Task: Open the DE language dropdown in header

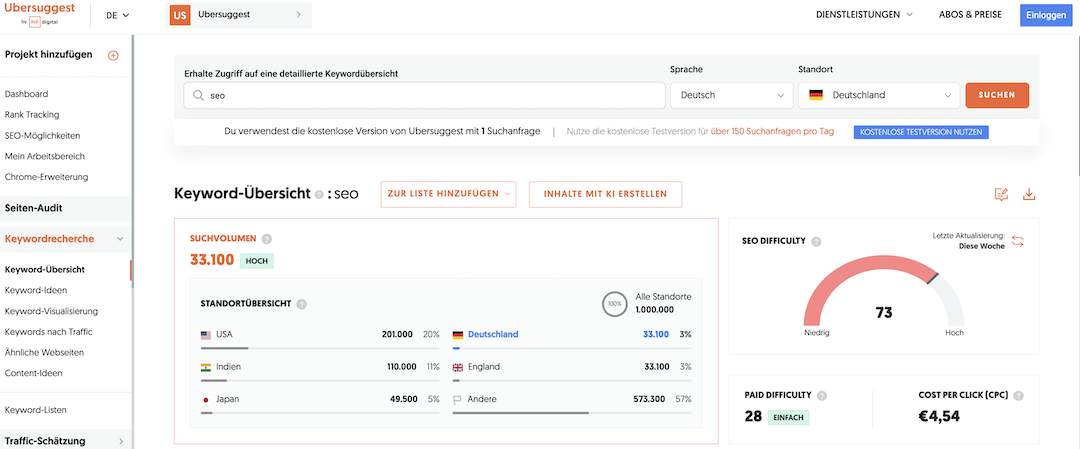Action: tap(118, 14)
